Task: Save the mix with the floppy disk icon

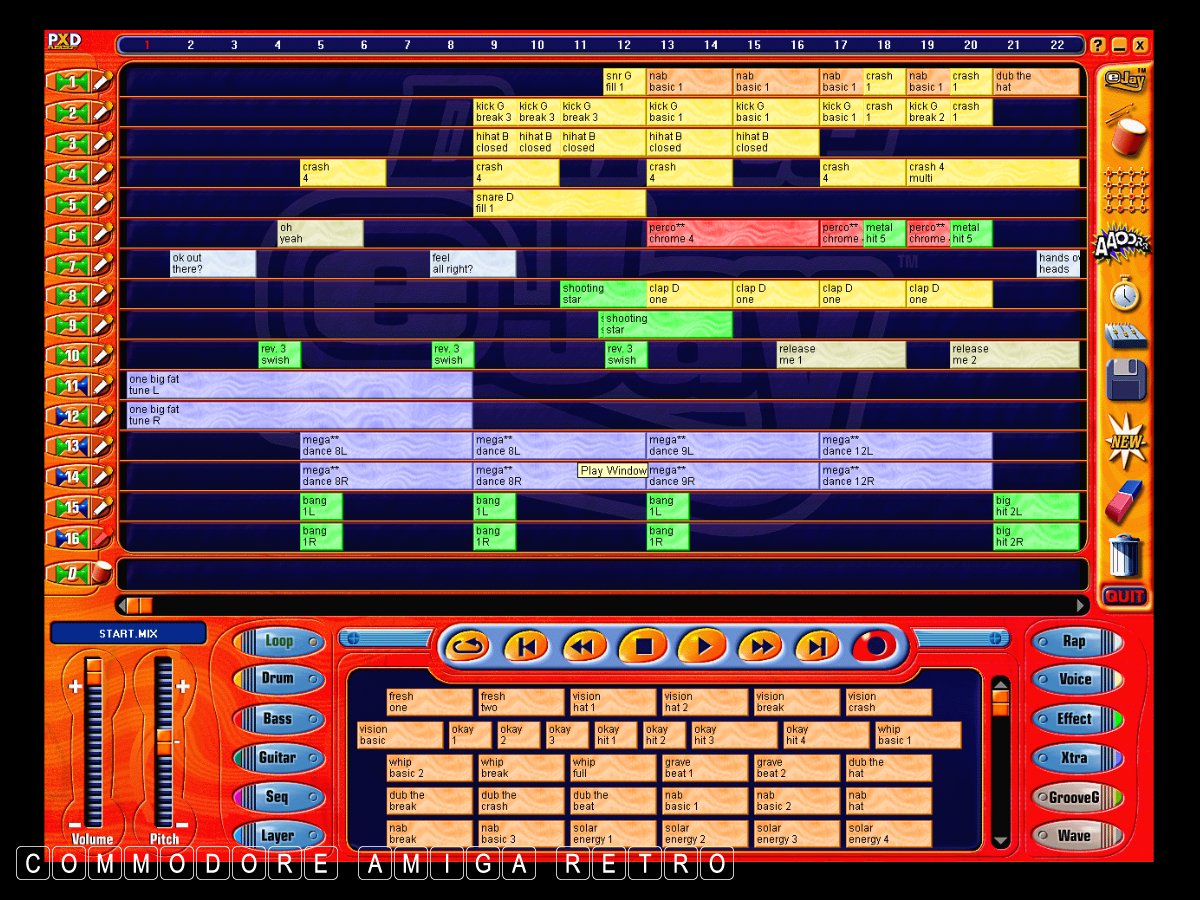Action: click(1126, 382)
